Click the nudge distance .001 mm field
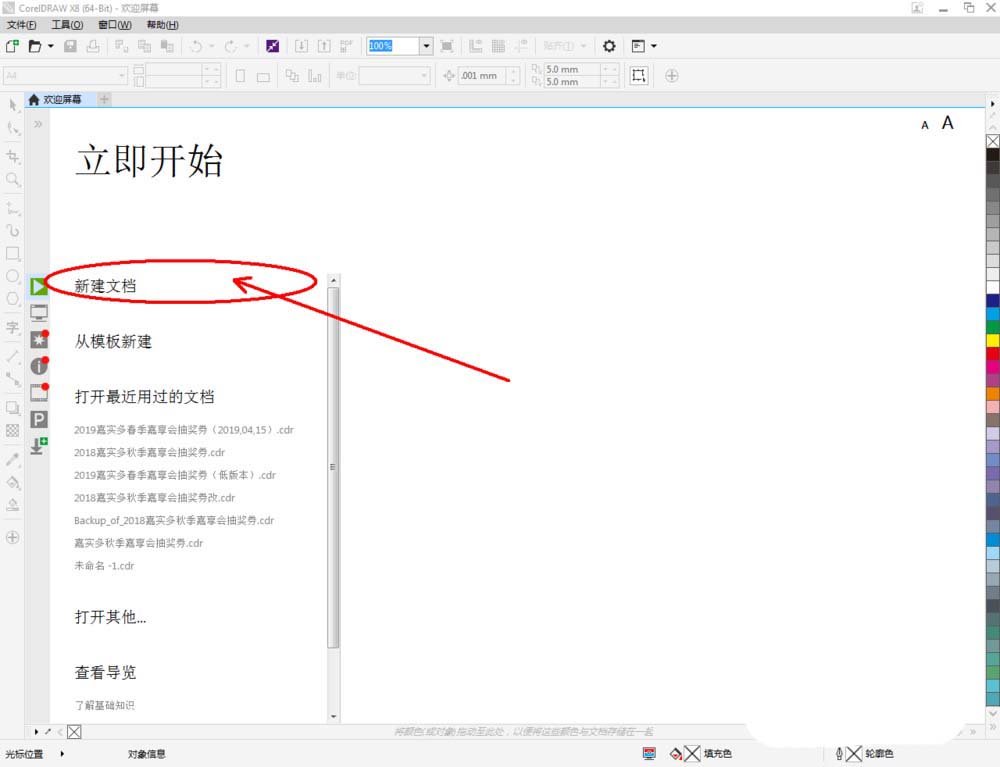The image size is (1000, 767). tap(483, 75)
